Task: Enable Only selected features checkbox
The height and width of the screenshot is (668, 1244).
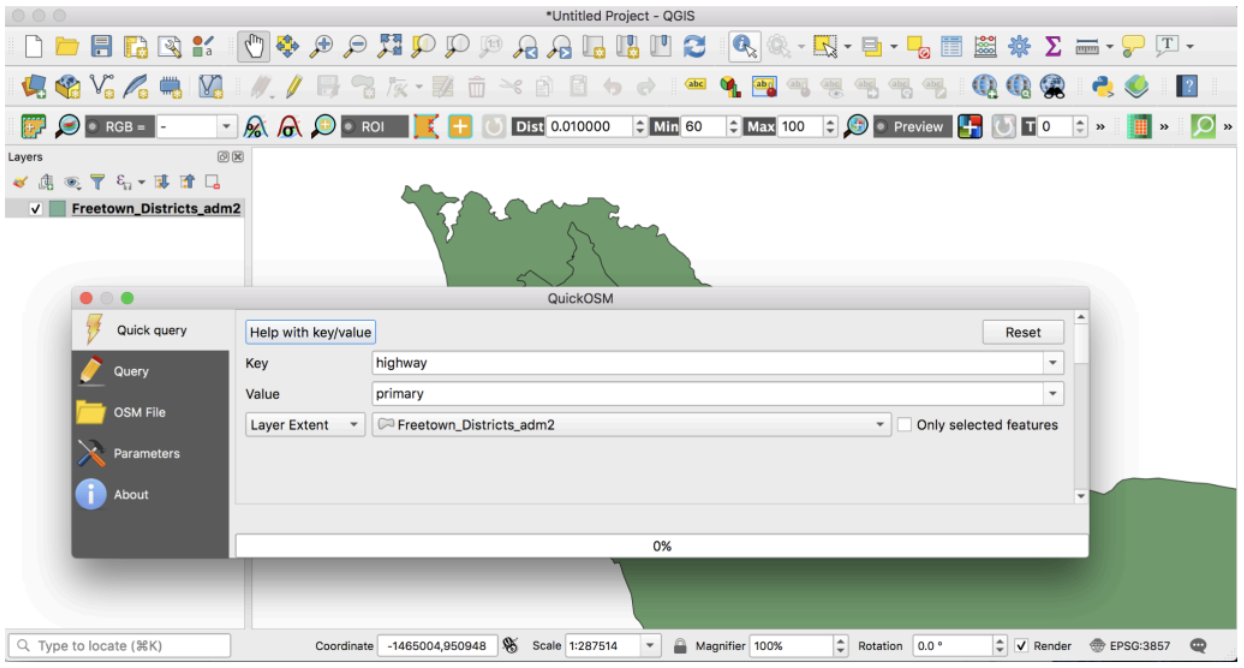Action: pyautogui.click(x=905, y=425)
